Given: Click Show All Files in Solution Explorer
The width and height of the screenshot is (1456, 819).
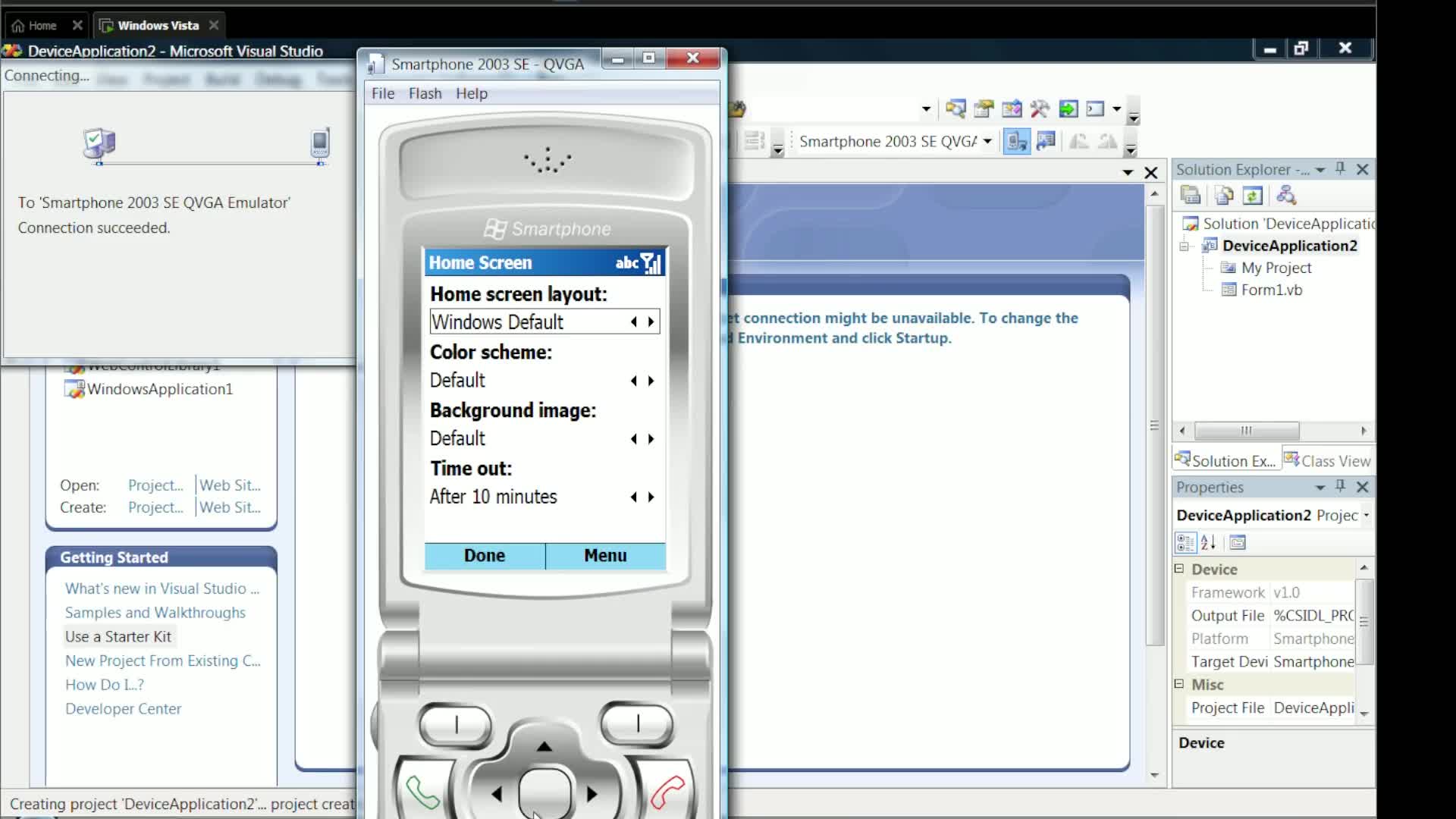Looking at the screenshot, I should [1223, 196].
